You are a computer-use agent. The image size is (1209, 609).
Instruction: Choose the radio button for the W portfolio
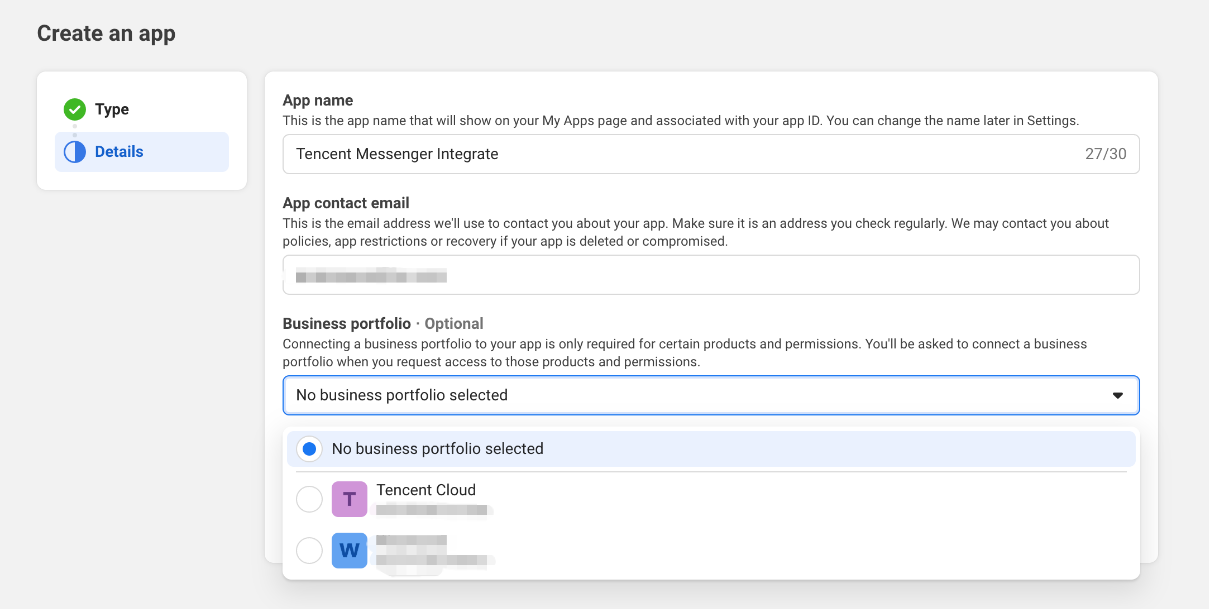[x=310, y=550]
